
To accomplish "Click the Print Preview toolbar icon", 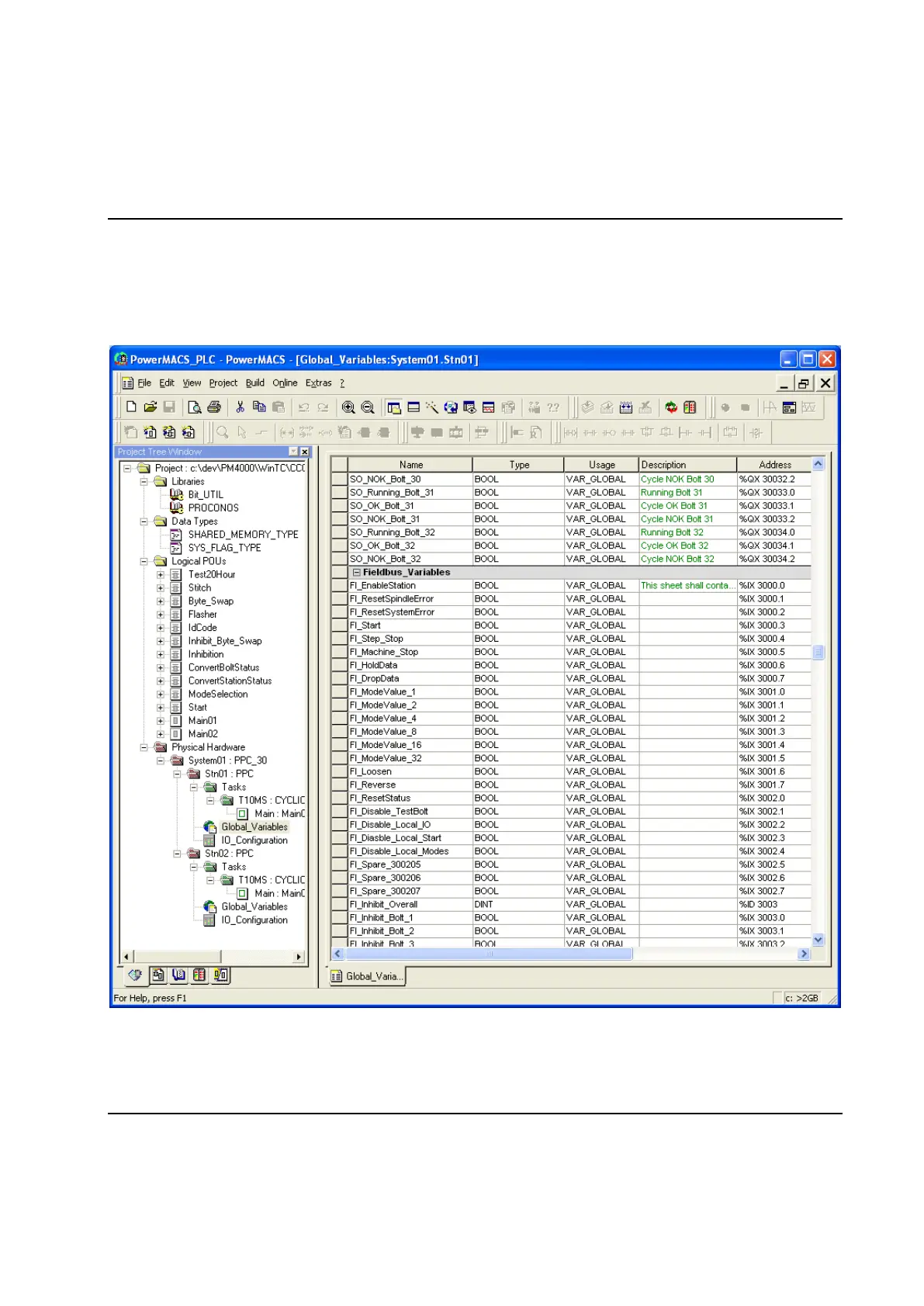I will point(195,407).
